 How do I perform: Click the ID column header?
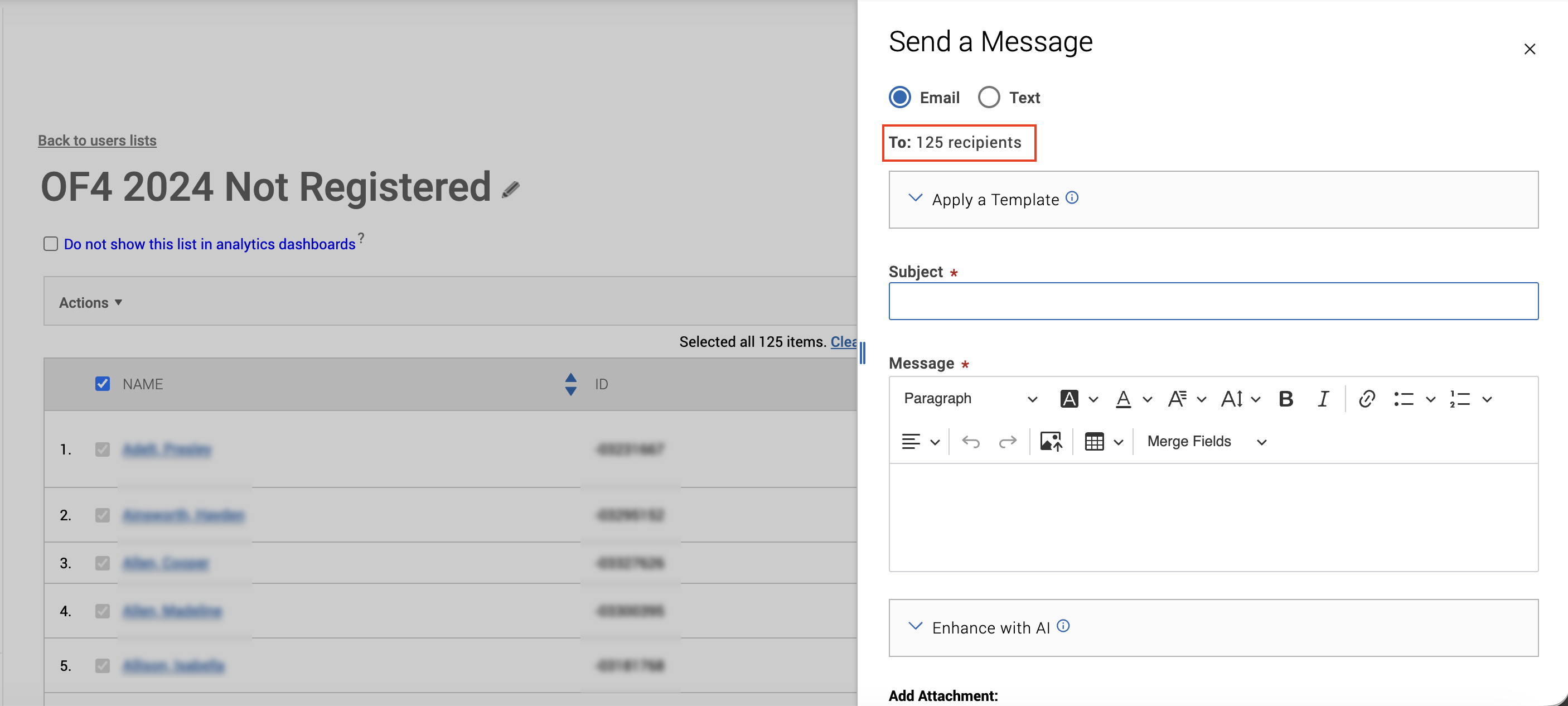coord(602,384)
